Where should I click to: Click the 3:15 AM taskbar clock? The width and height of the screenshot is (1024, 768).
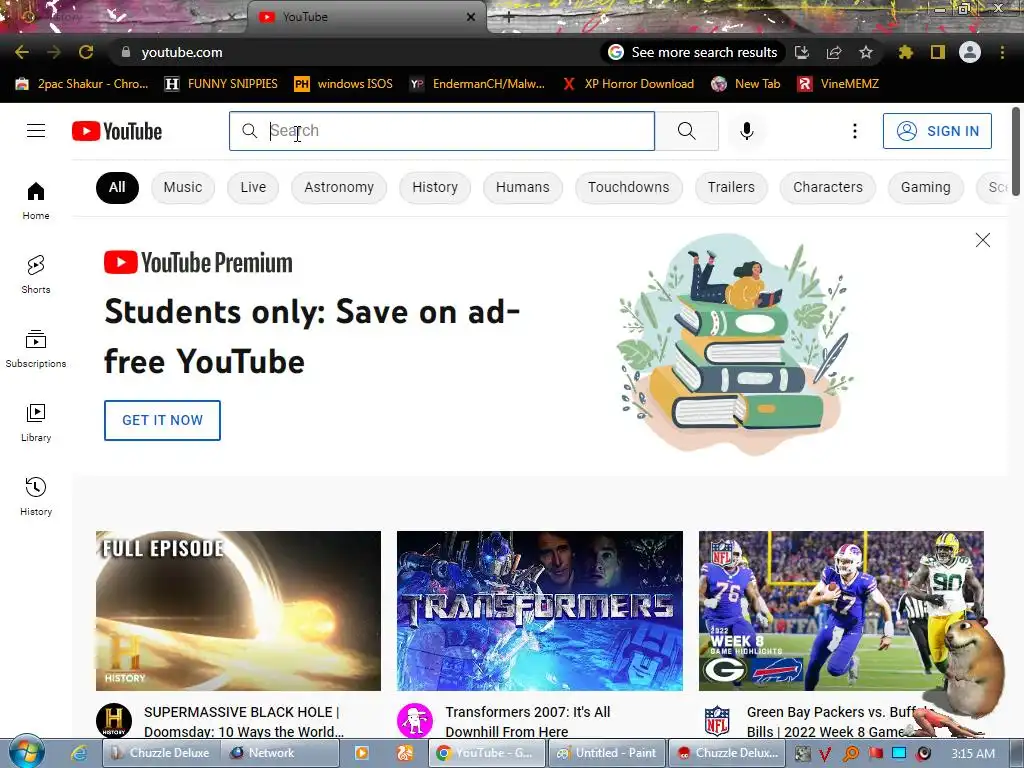pos(972,753)
